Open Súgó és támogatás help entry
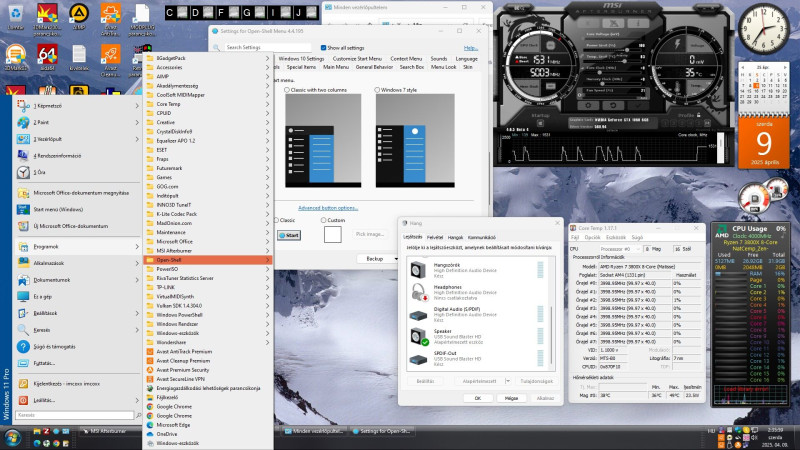 point(78,346)
